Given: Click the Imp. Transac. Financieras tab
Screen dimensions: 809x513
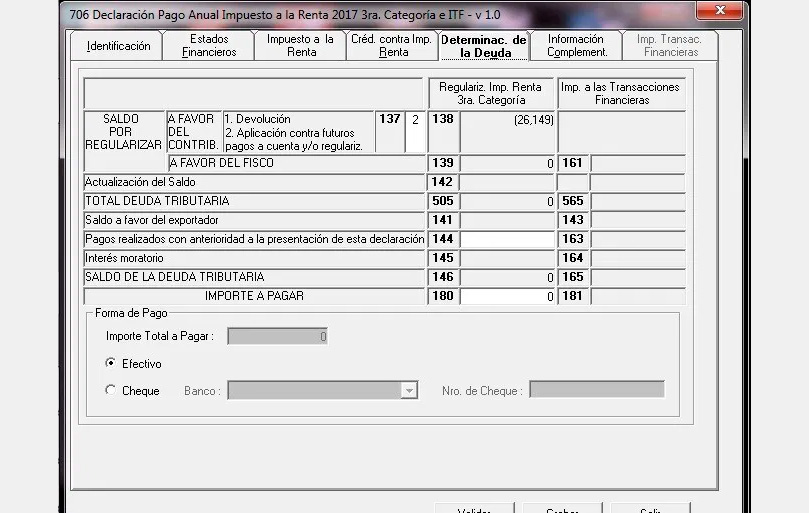Looking at the screenshot, I should tap(670, 45).
